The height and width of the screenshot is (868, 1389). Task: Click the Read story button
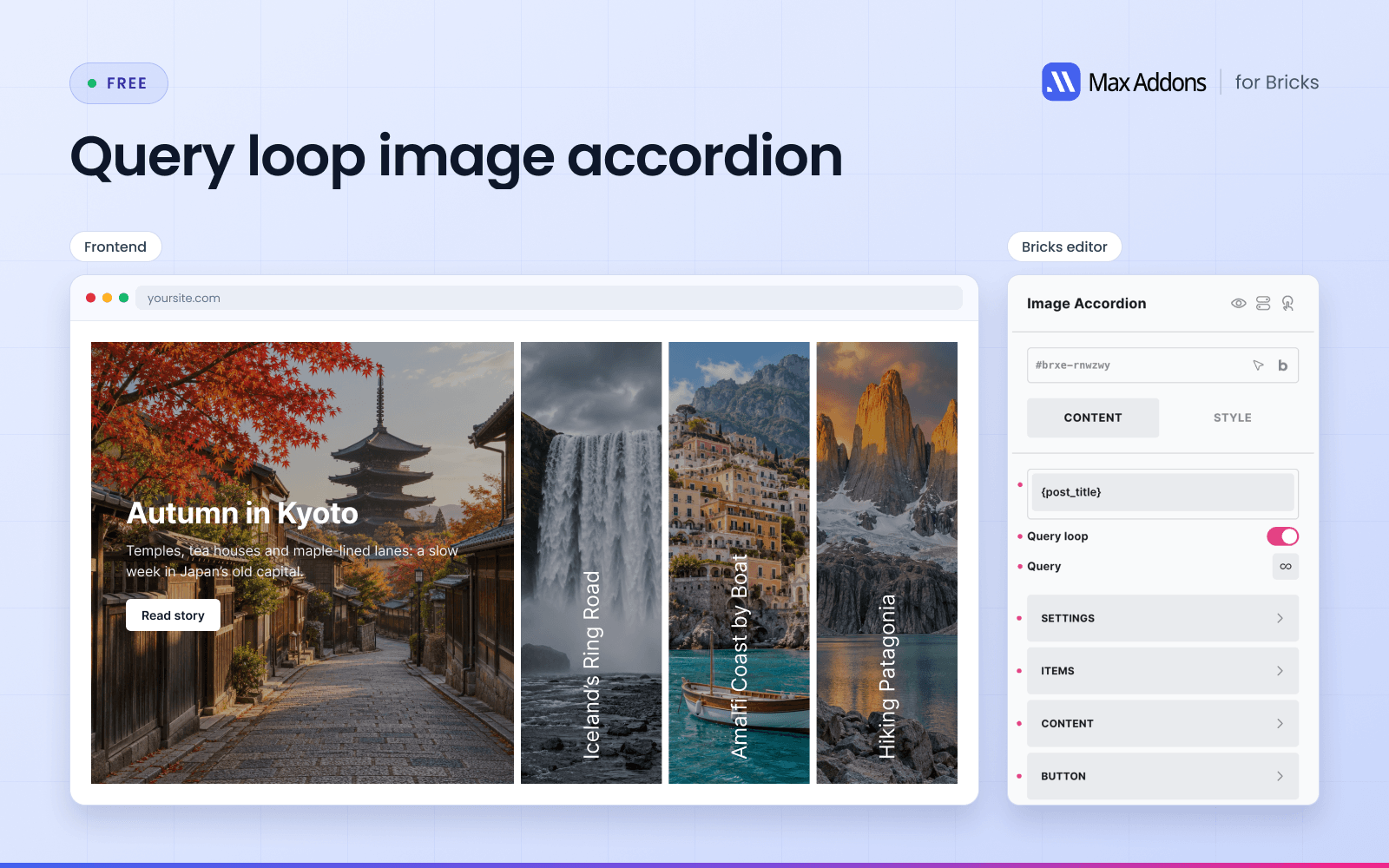click(x=173, y=615)
